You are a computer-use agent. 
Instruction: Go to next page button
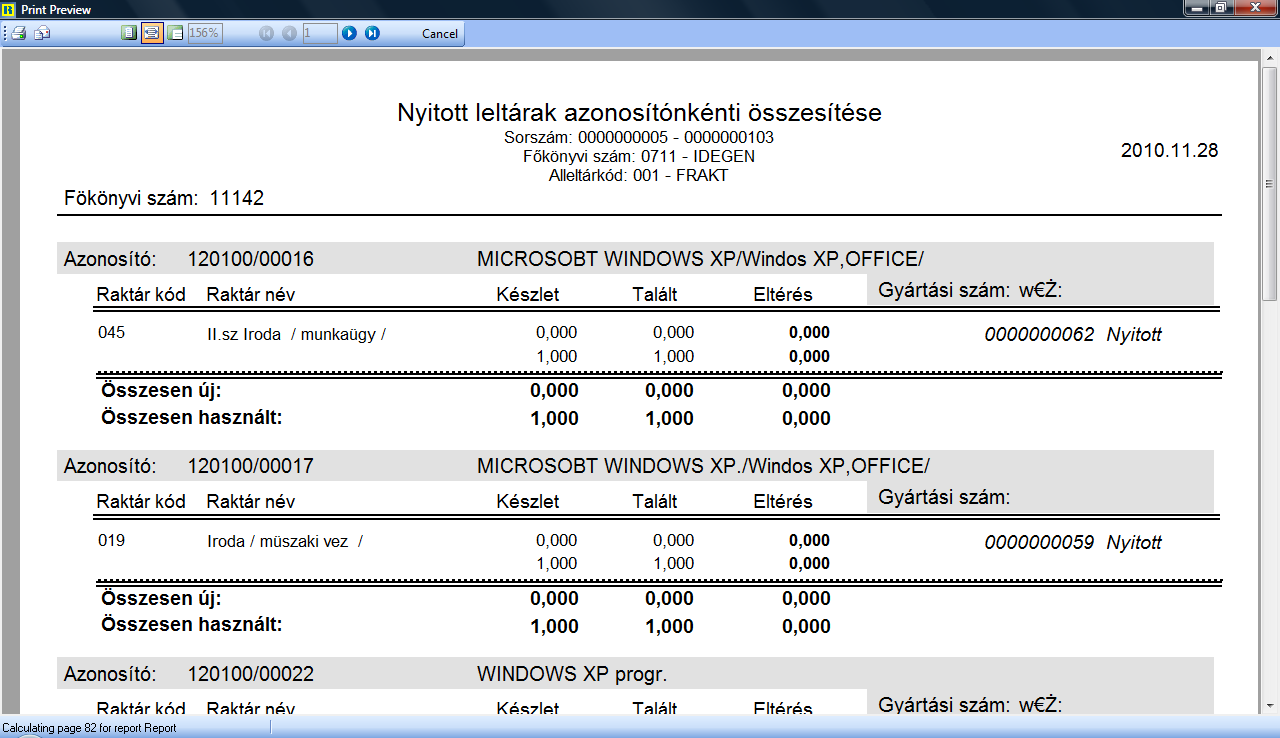pos(349,33)
